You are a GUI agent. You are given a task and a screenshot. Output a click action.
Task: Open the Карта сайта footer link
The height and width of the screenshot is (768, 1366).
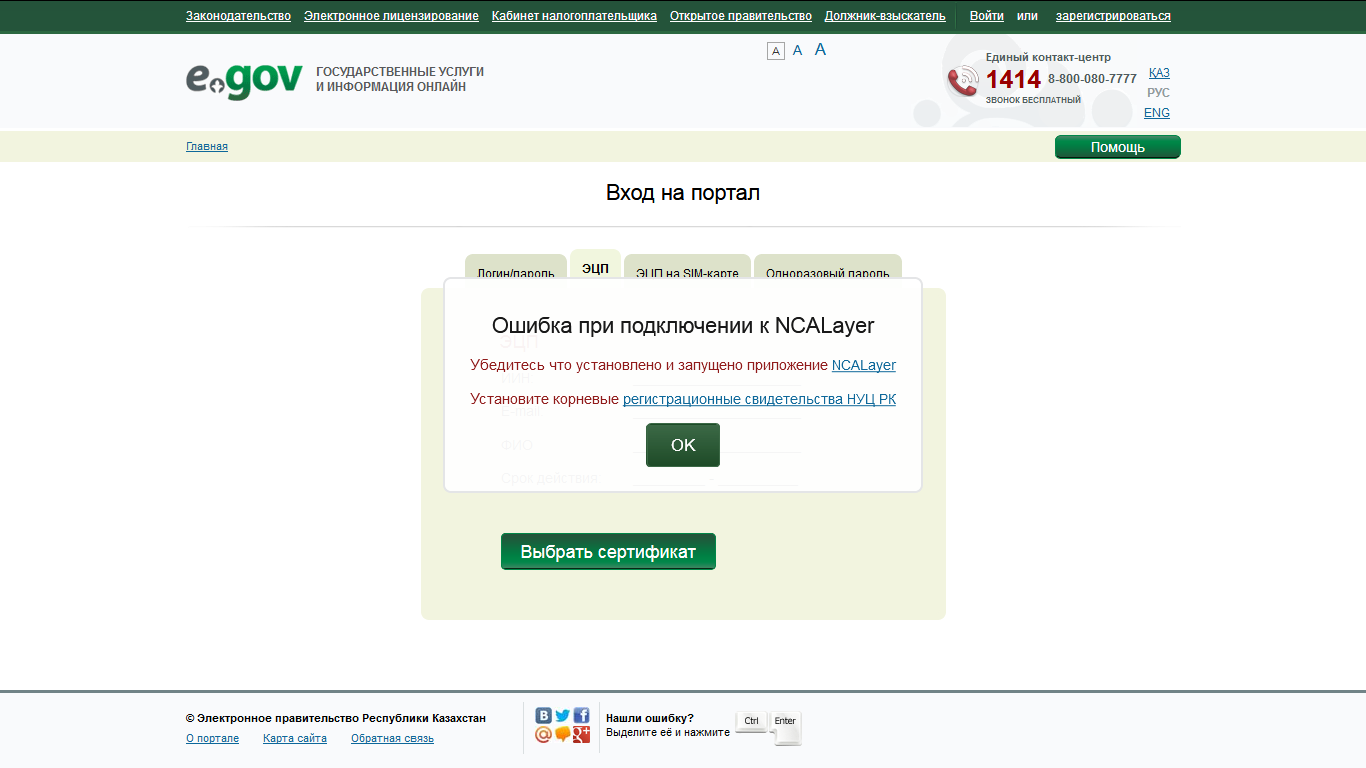tap(295, 738)
